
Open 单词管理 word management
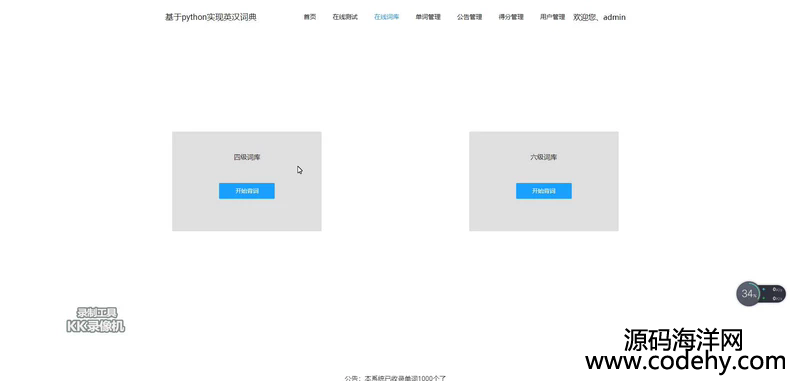pyautogui.click(x=428, y=17)
